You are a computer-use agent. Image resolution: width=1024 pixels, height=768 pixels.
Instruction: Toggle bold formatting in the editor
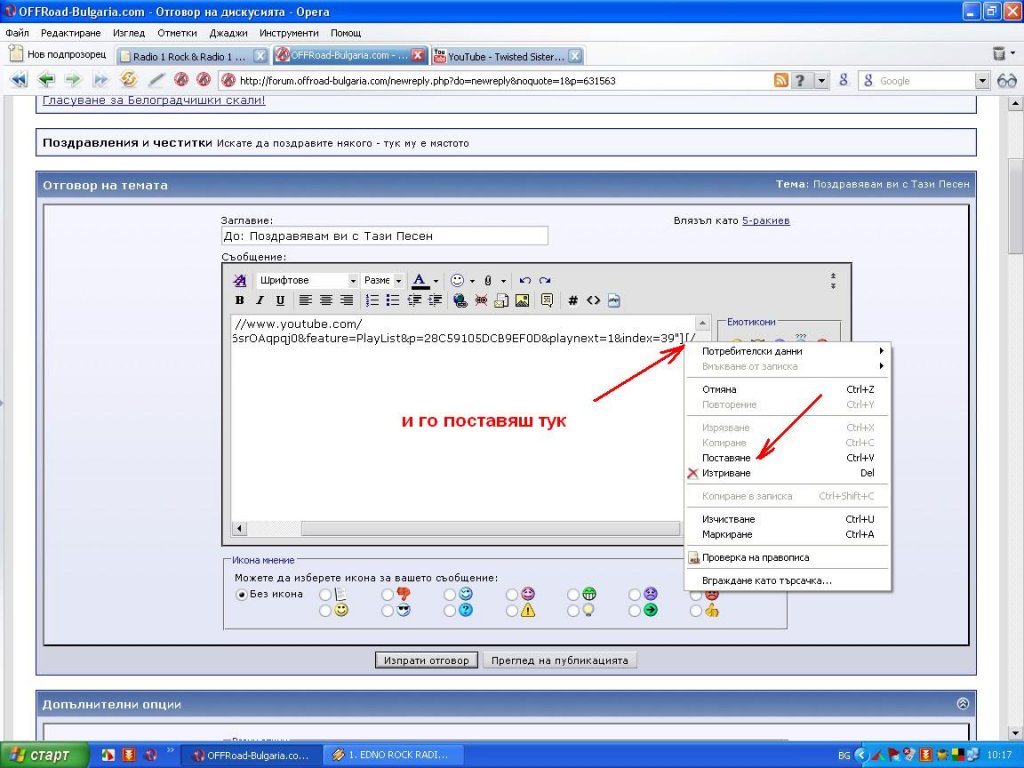point(240,300)
